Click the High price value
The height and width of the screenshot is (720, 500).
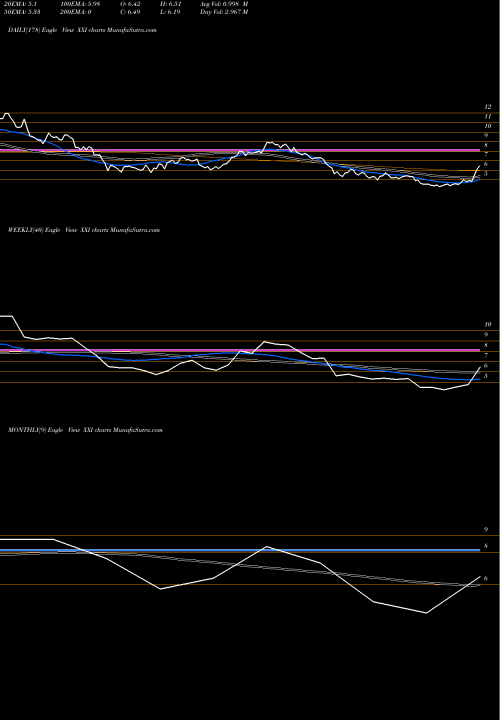pyautogui.click(x=170, y=4)
